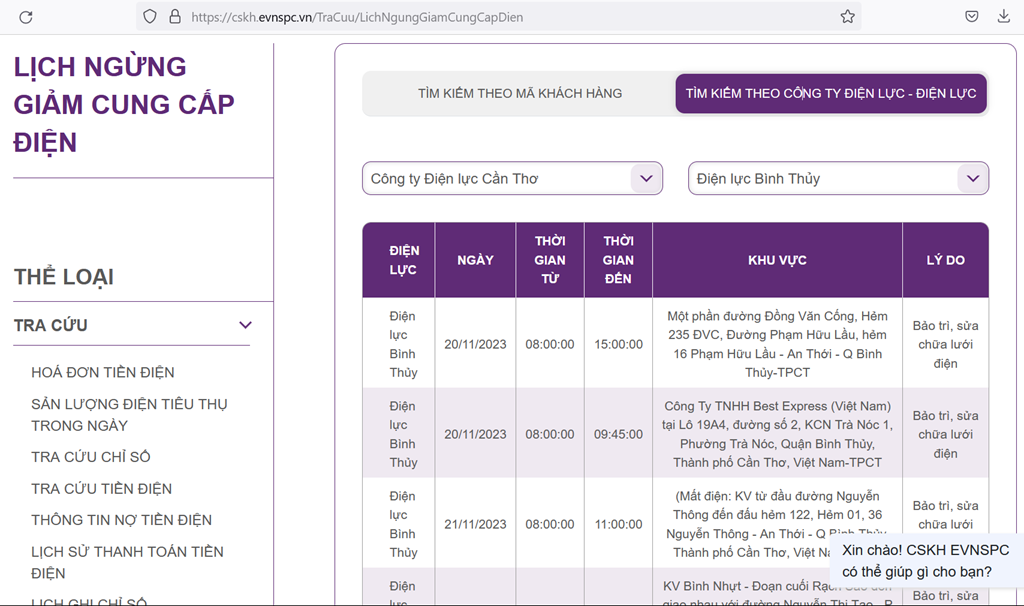Click the NGÀY column header
This screenshot has height=606, width=1024.
(475, 260)
